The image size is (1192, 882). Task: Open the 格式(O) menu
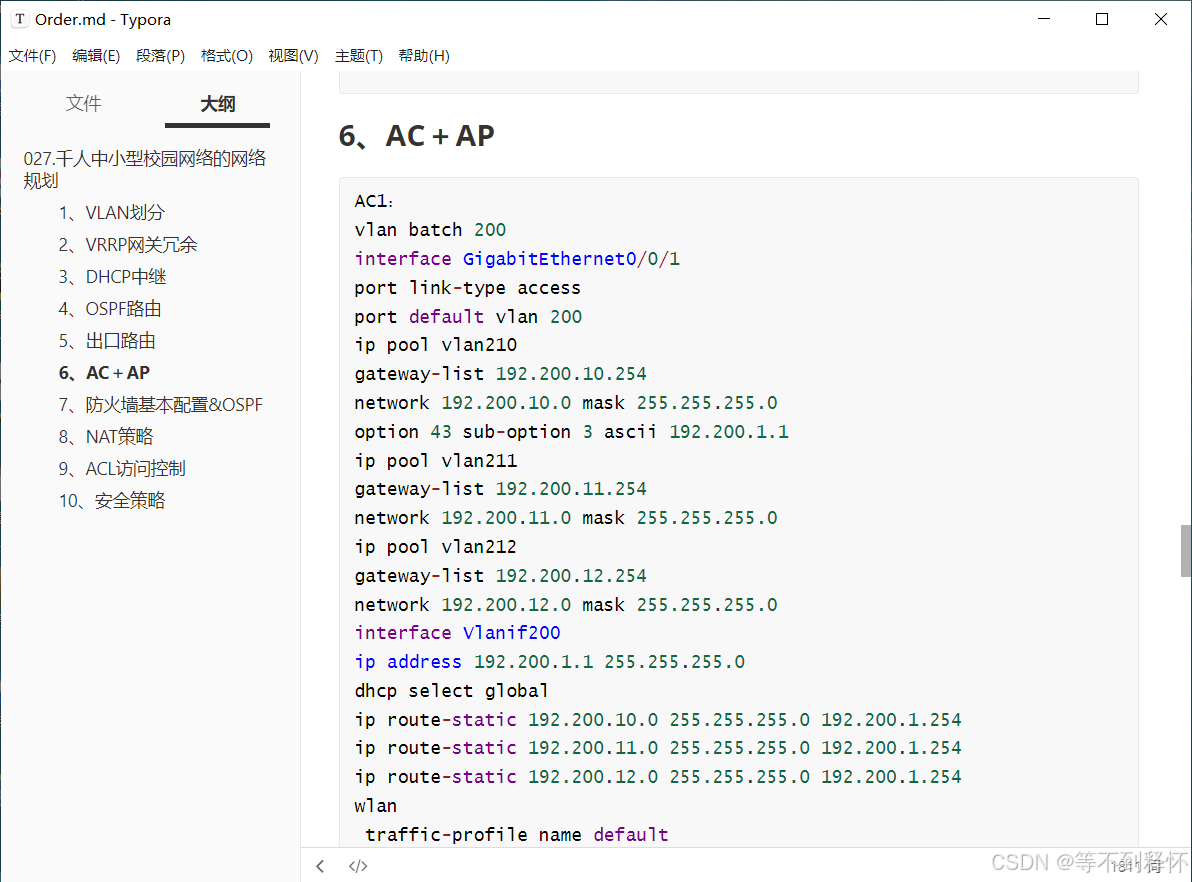pyautogui.click(x=227, y=56)
